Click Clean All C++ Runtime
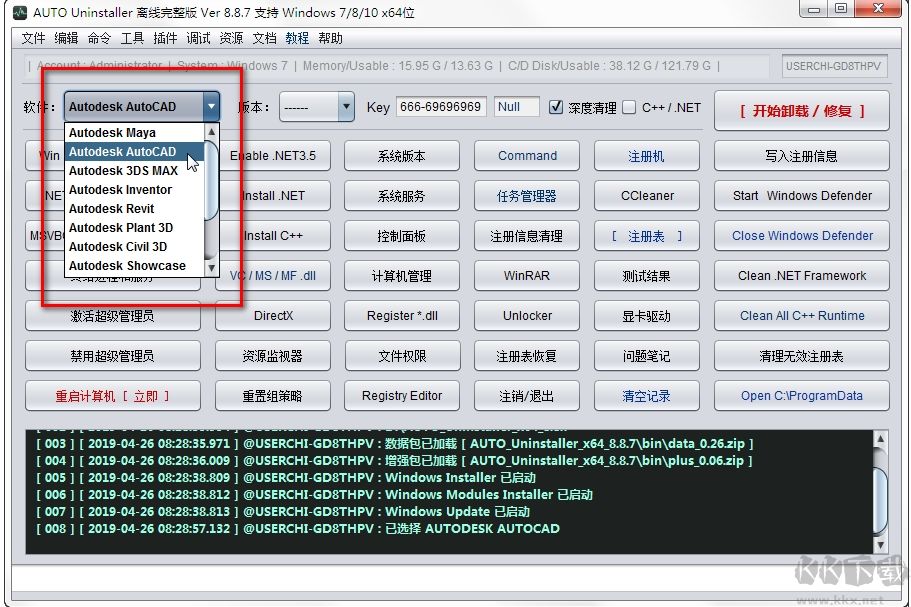911x607 pixels. [800, 315]
